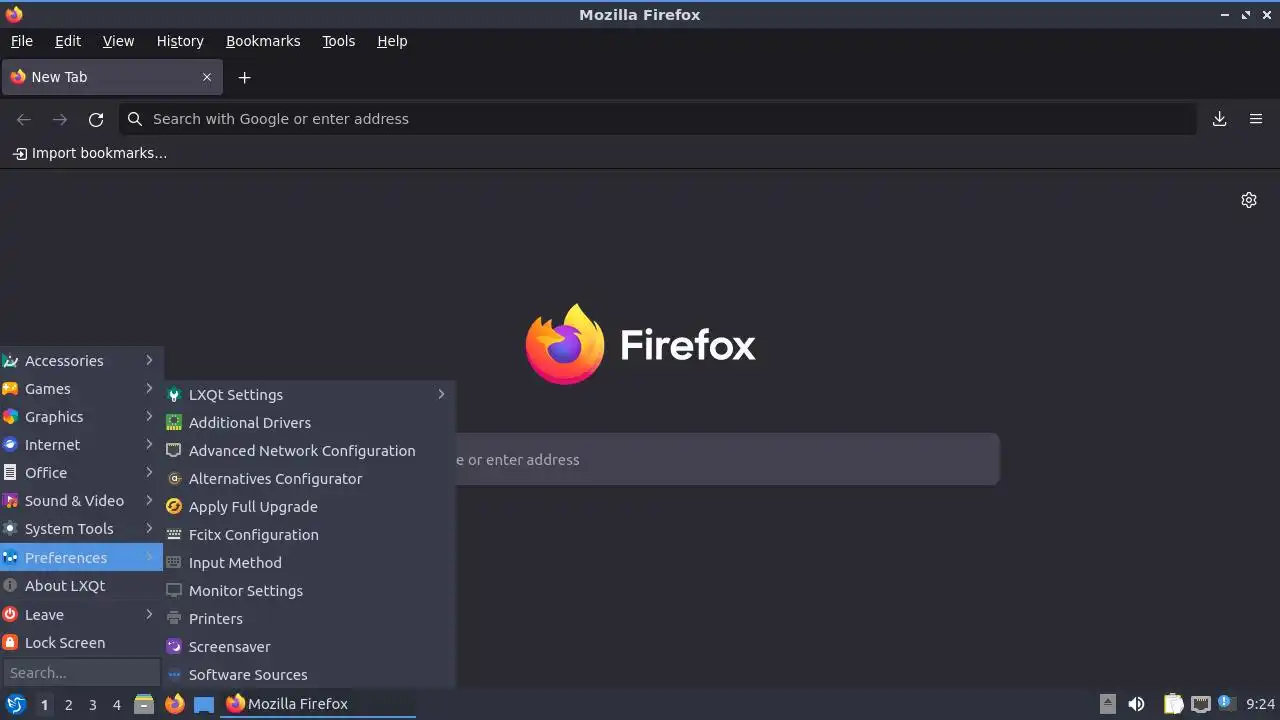
Task: Open the volume control in tray
Action: pyautogui.click(x=1136, y=704)
